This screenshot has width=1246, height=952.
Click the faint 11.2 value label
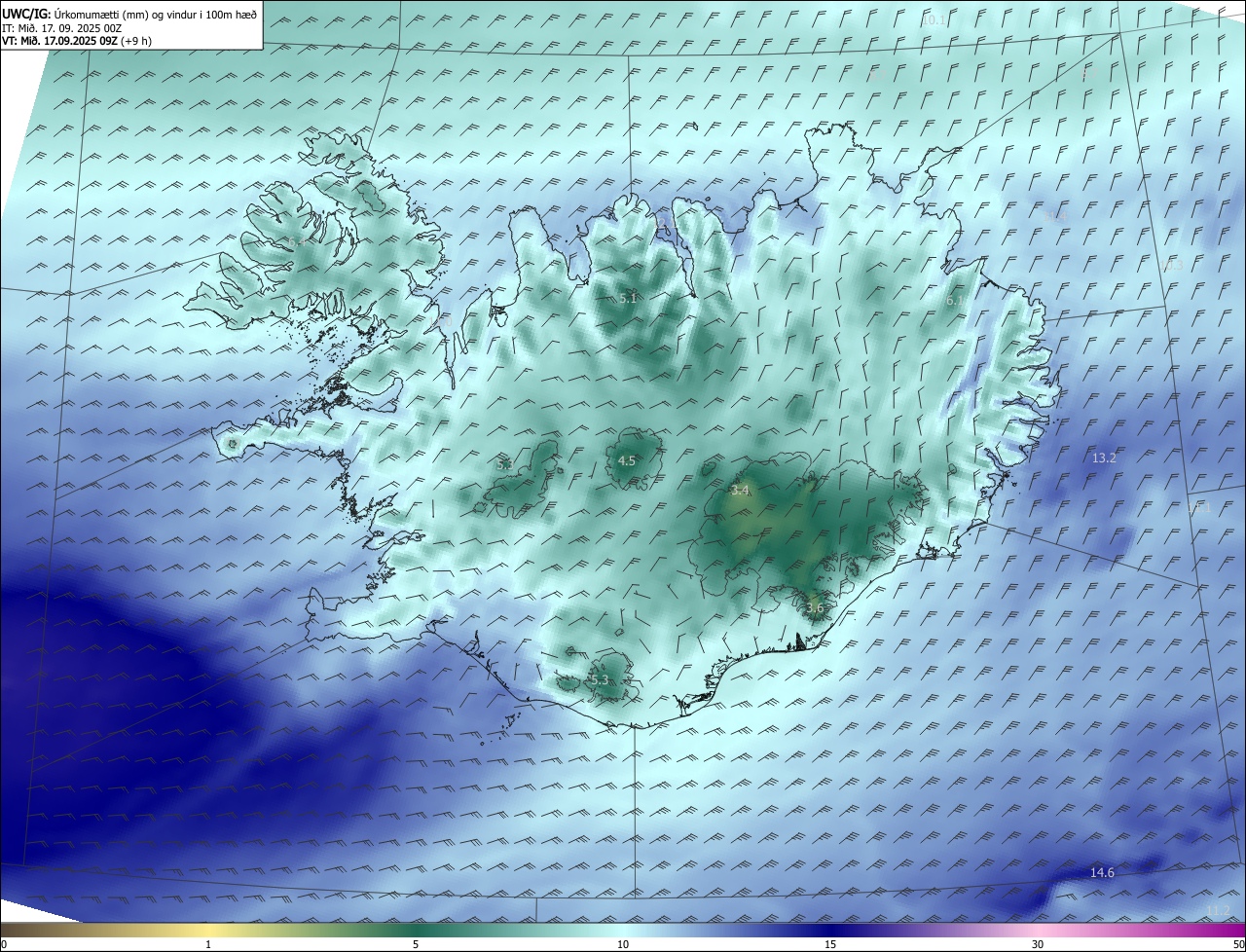click(1218, 910)
